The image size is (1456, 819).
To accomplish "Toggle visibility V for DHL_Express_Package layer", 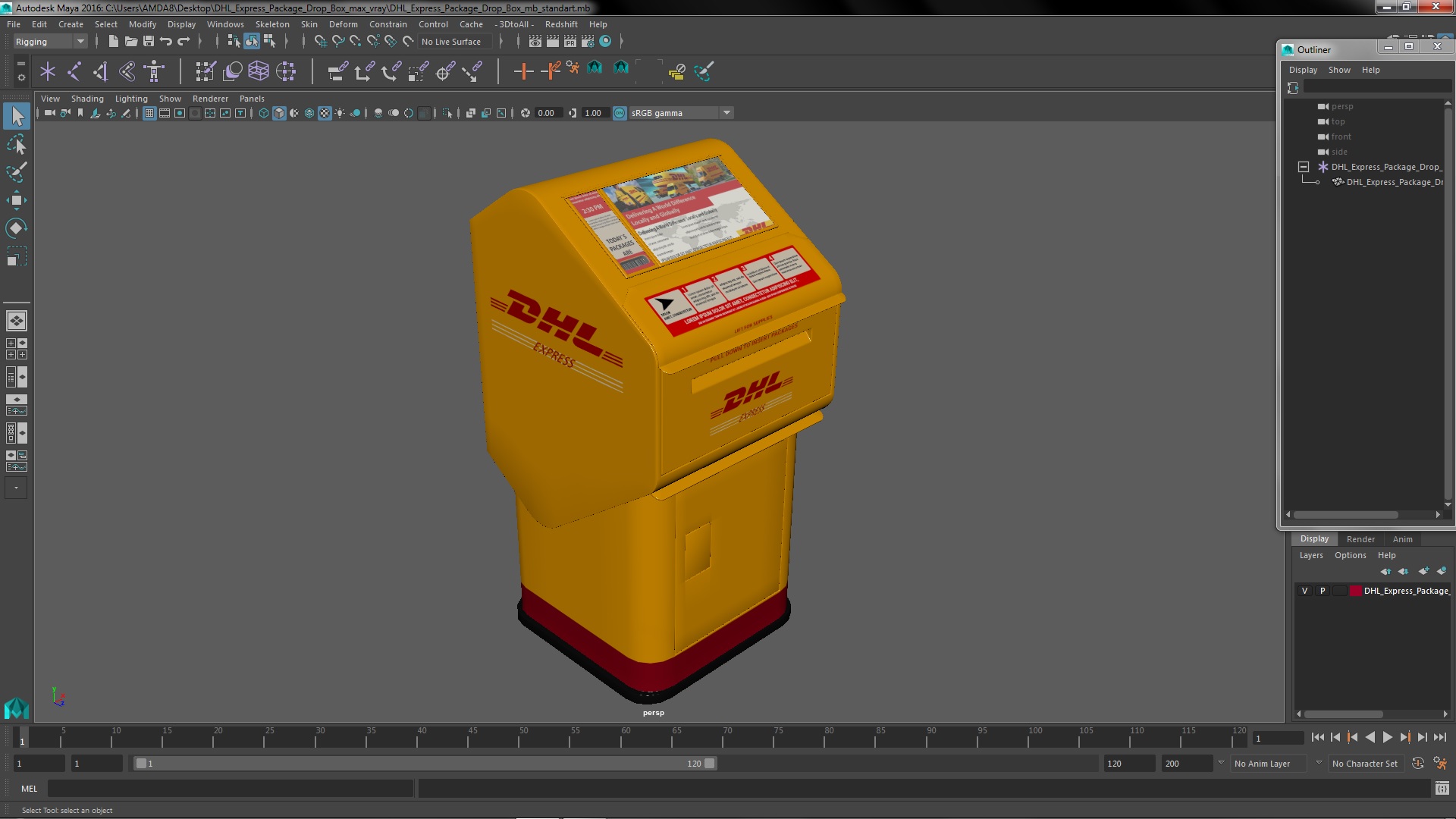I will [x=1304, y=591].
